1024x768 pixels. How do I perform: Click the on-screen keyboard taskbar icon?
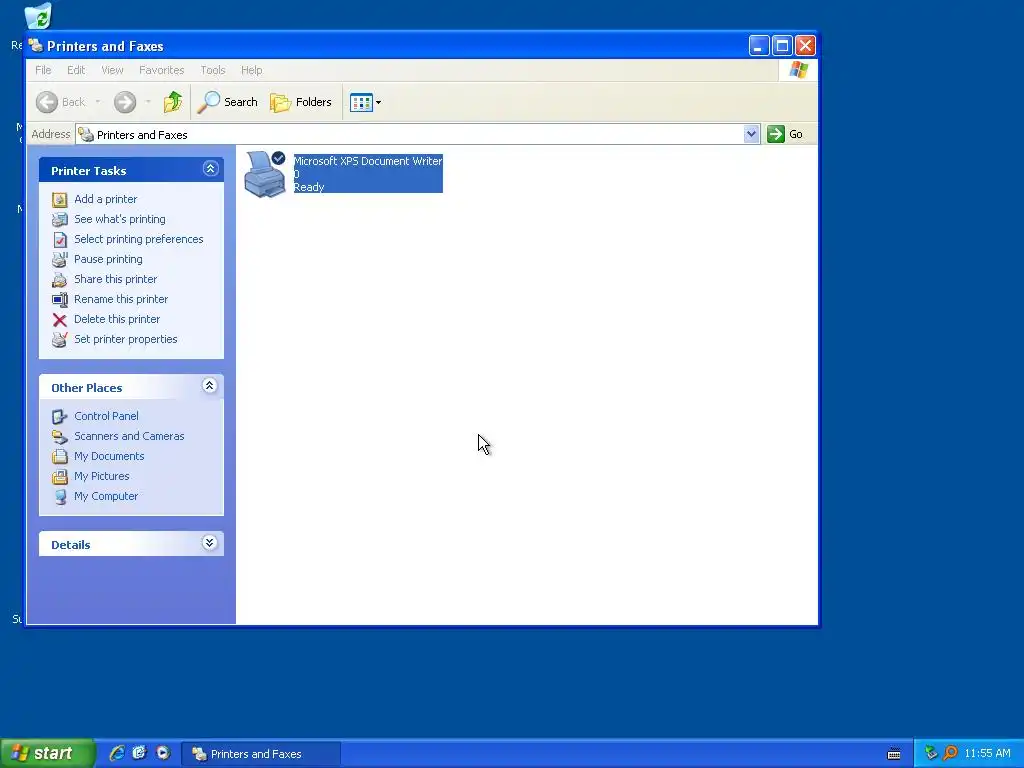tap(894, 754)
